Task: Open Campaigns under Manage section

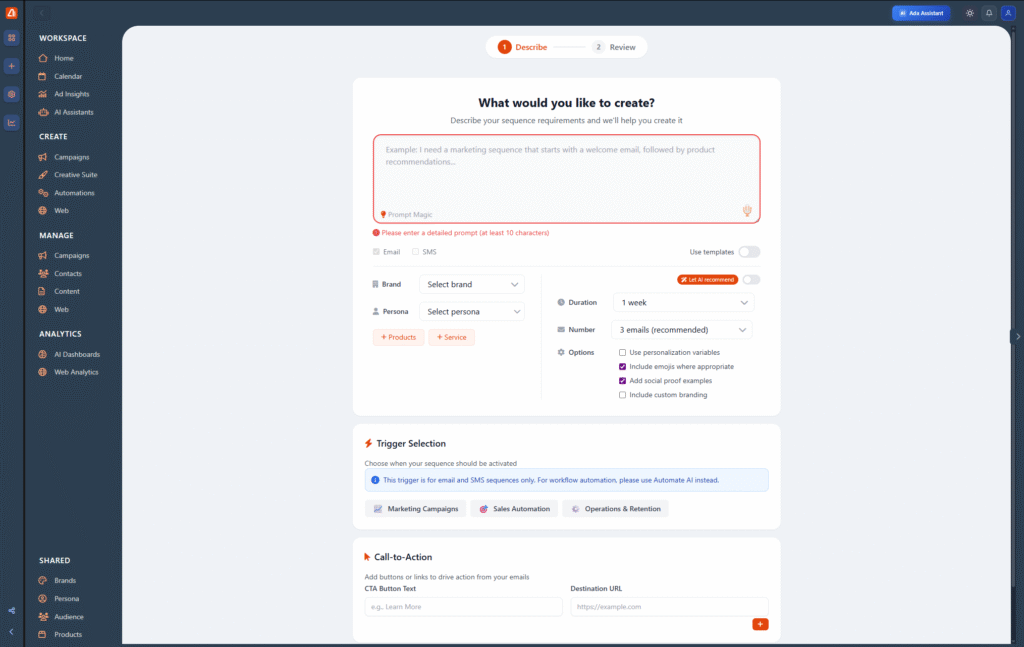Action: tap(71, 256)
